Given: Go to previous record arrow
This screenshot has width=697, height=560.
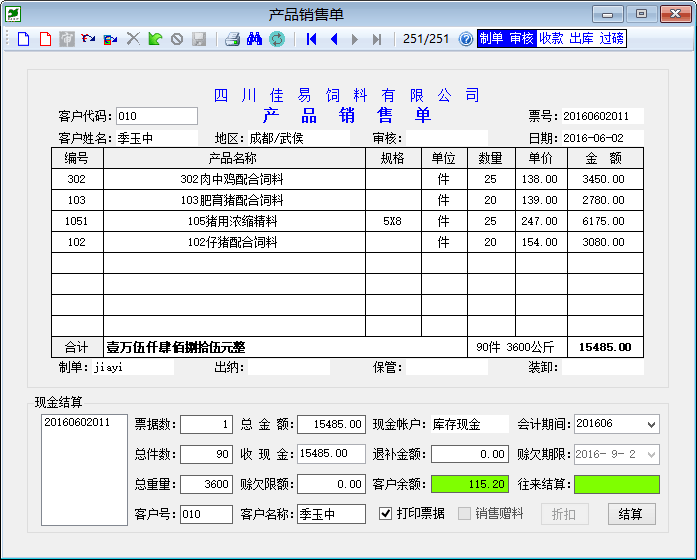Looking at the screenshot, I should pyautogui.click(x=334, y=39).
